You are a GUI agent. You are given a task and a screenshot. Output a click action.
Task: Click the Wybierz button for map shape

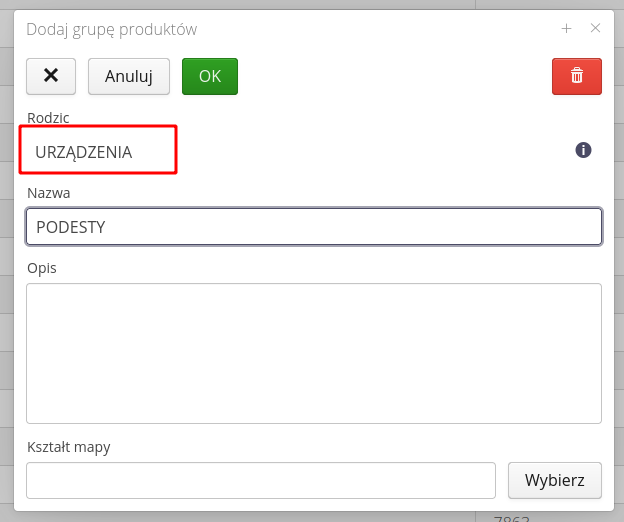555,480
